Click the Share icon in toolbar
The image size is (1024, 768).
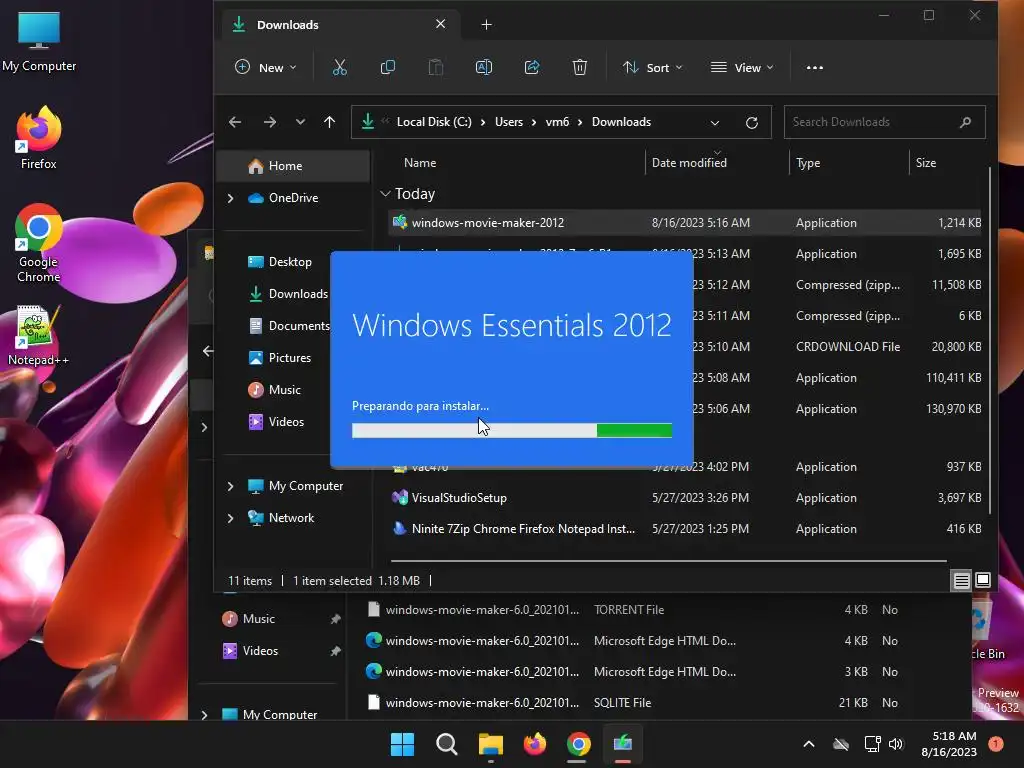532,67
